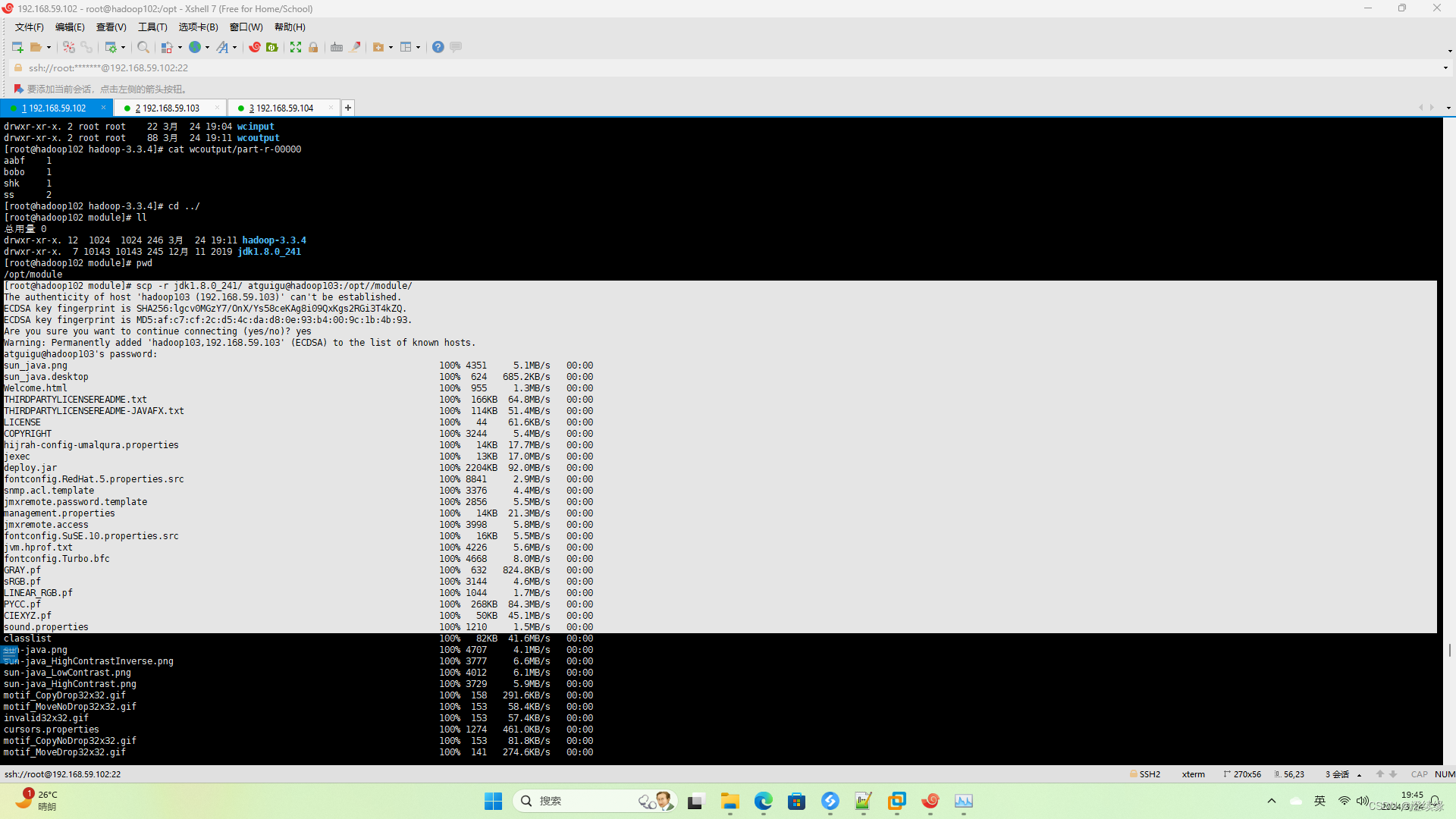
Task: Click the Find magnifier icon in toolbar
Action: pyautogui.click(x=143, y=47)
